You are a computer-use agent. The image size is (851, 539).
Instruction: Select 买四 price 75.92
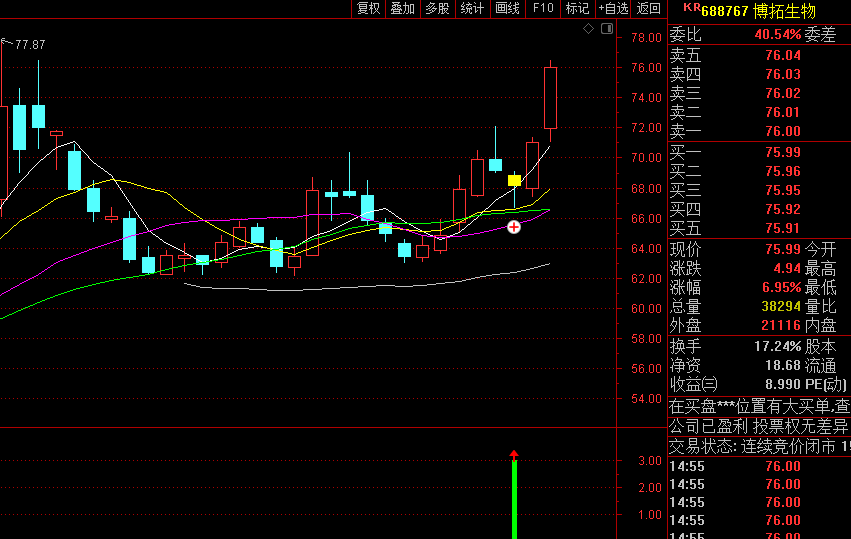point(783,210)
